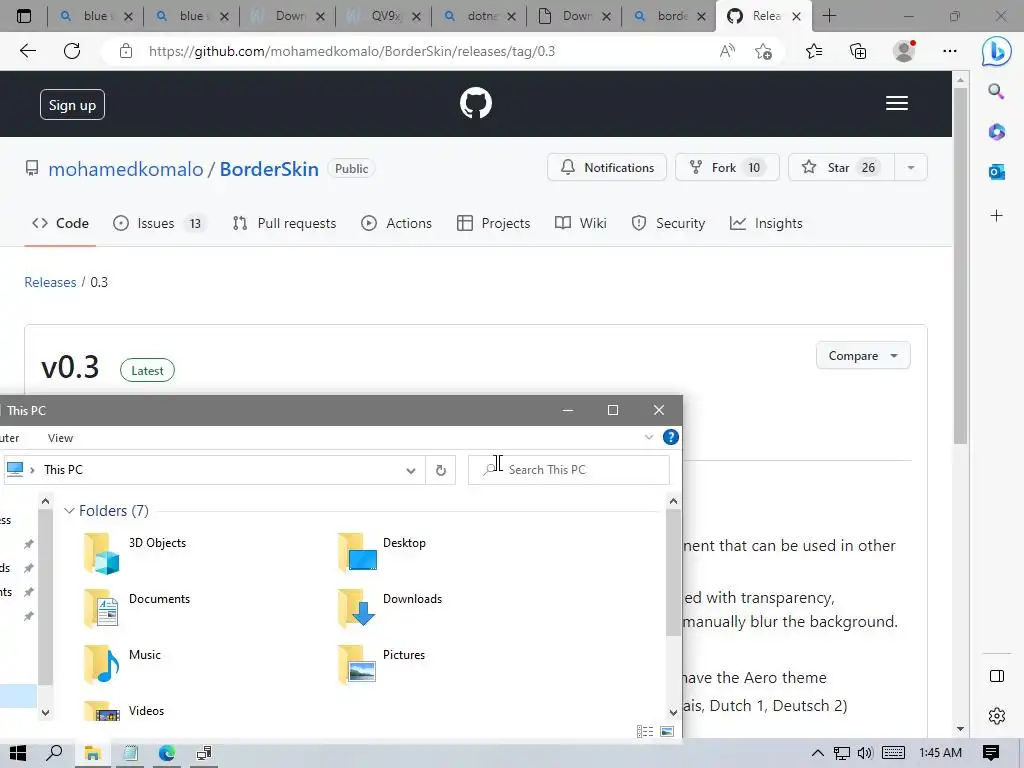Open the Bing chat sidebar icon

point(997,51)
